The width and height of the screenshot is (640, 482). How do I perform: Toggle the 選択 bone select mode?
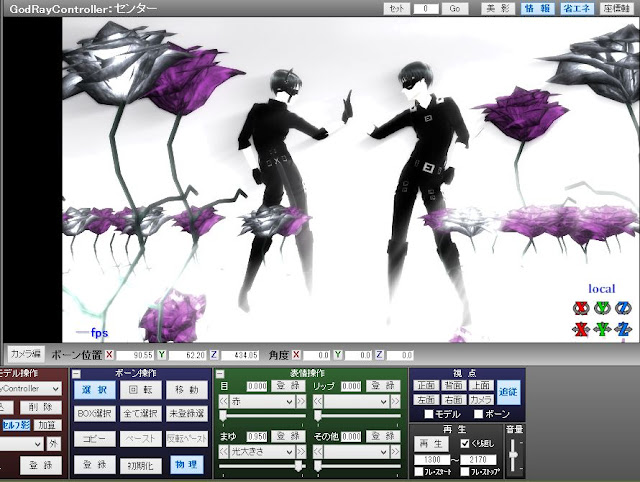click(95, 390)
